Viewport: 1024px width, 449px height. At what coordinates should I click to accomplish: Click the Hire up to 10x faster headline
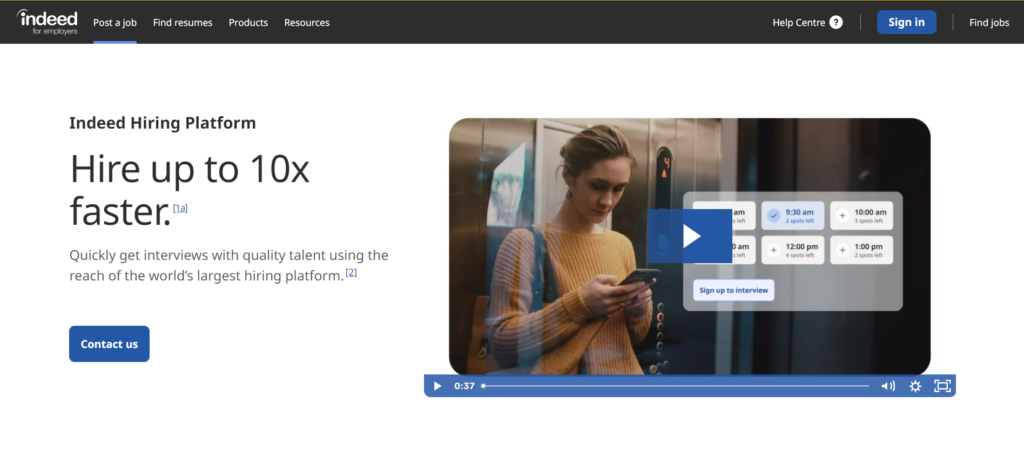pyautogui.click(x=189, y=189)
